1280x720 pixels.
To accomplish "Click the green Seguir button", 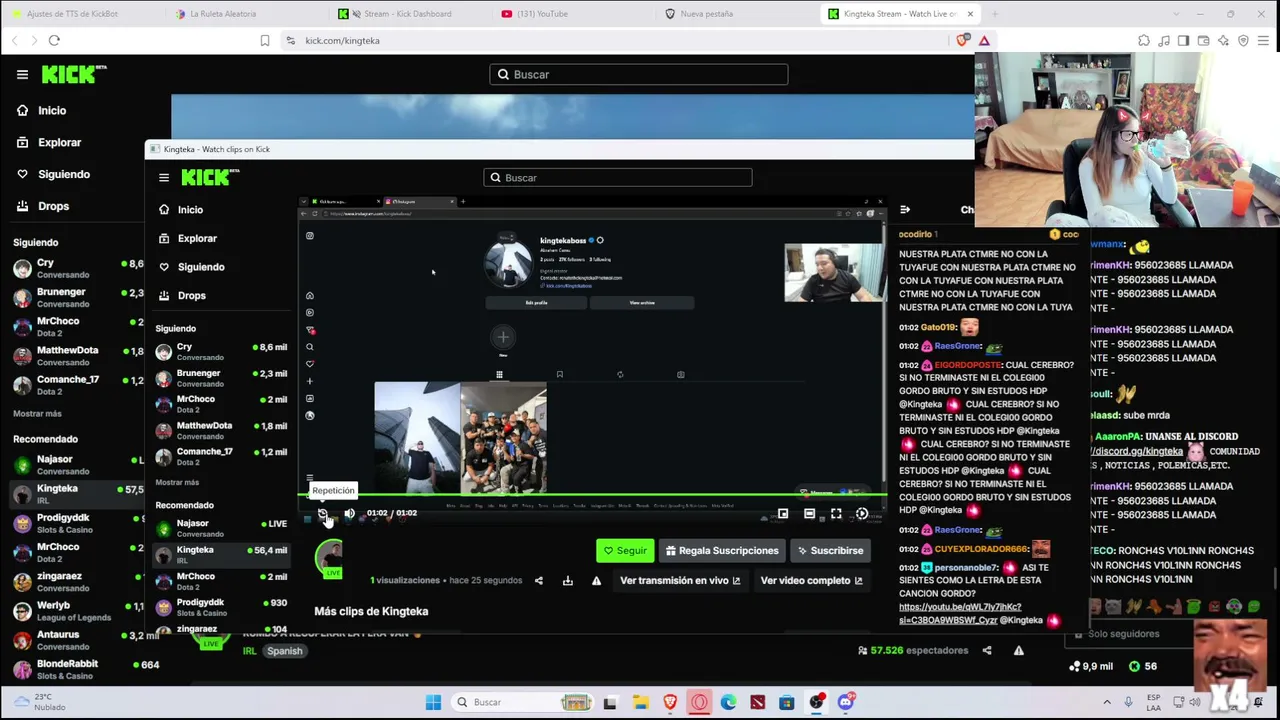I will click(x=625, y=550).
